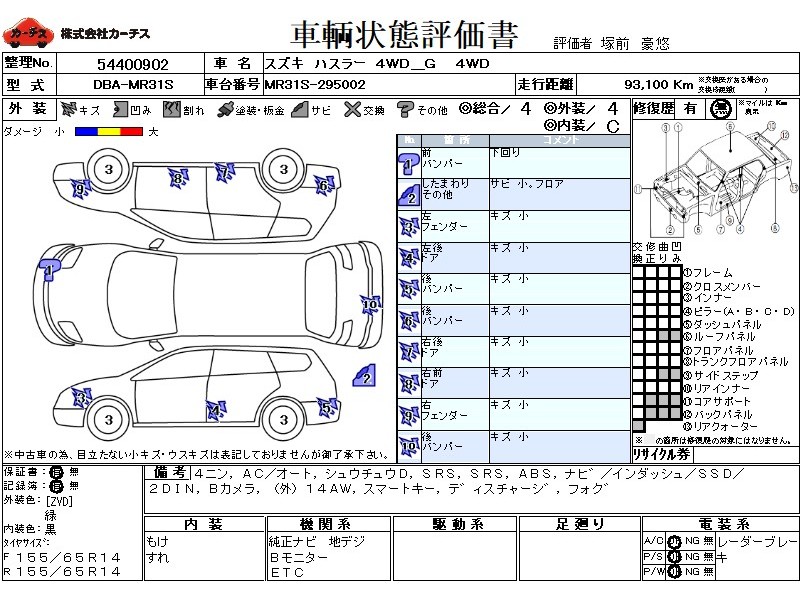This screenshot has height=600, width=800.
Task: Click scratch marker 4 on the car diagram door
Action: [216, 411]
